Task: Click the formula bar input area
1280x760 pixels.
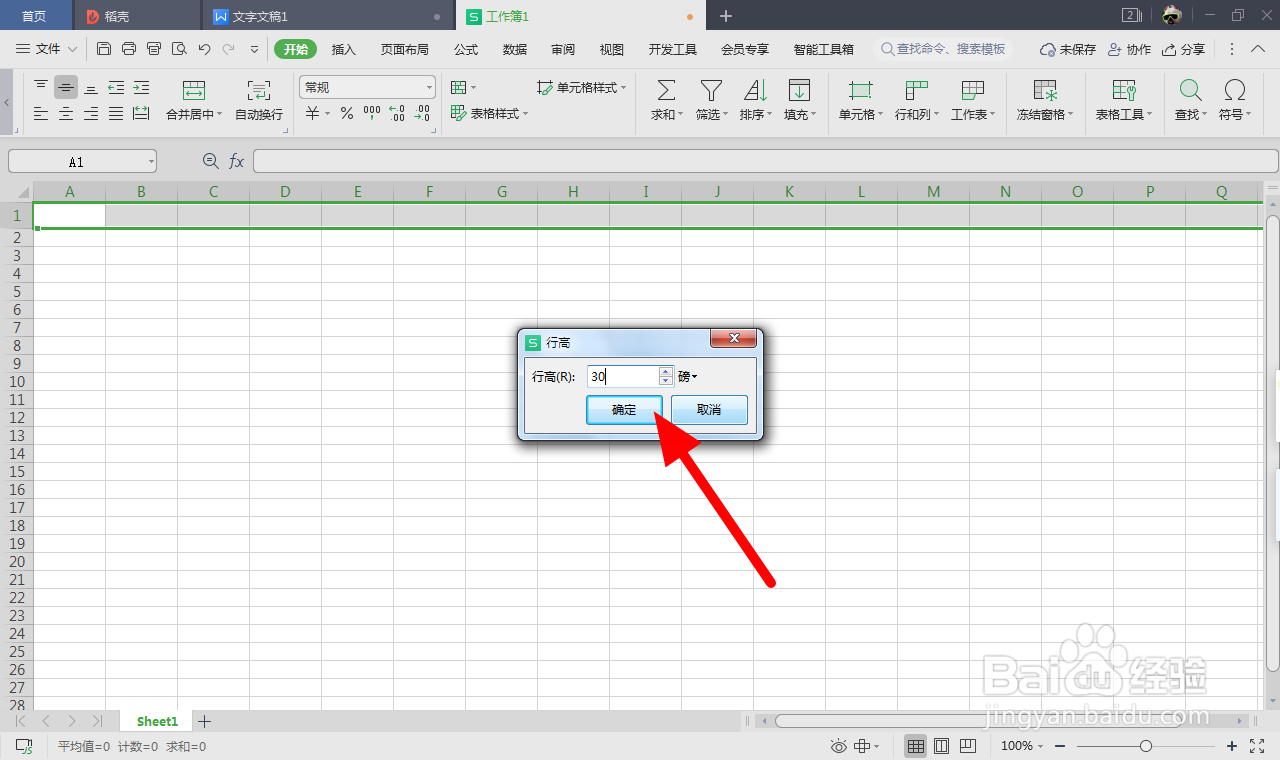Action: [x=765, y=161]
